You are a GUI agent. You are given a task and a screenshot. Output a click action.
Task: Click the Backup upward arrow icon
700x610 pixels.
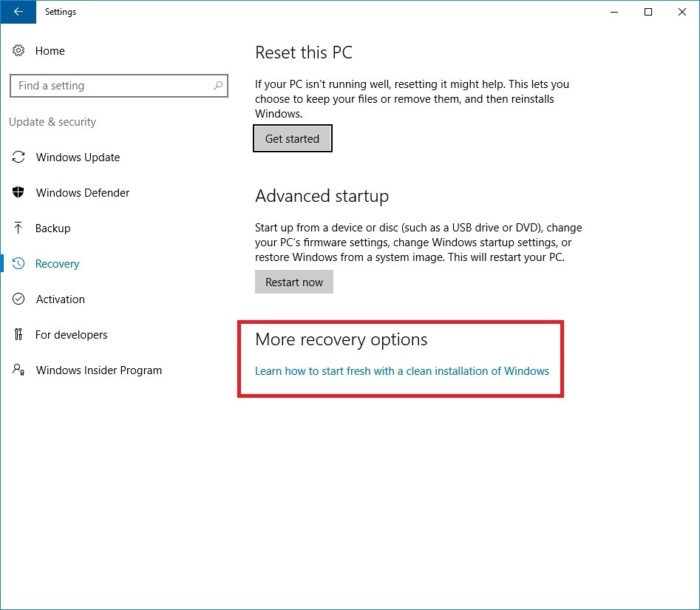tap(18, 228)
